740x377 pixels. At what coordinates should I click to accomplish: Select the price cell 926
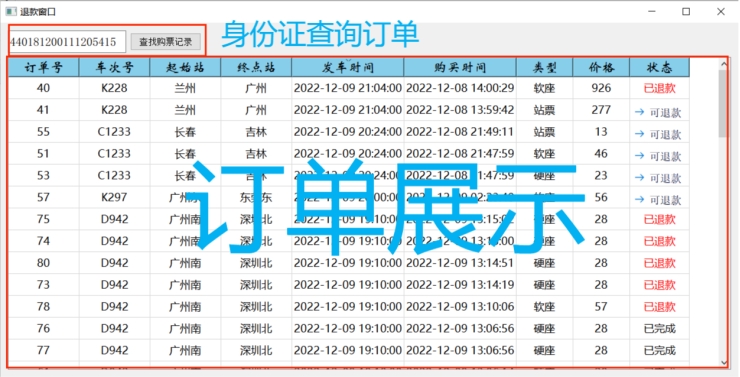pos(601,88)
